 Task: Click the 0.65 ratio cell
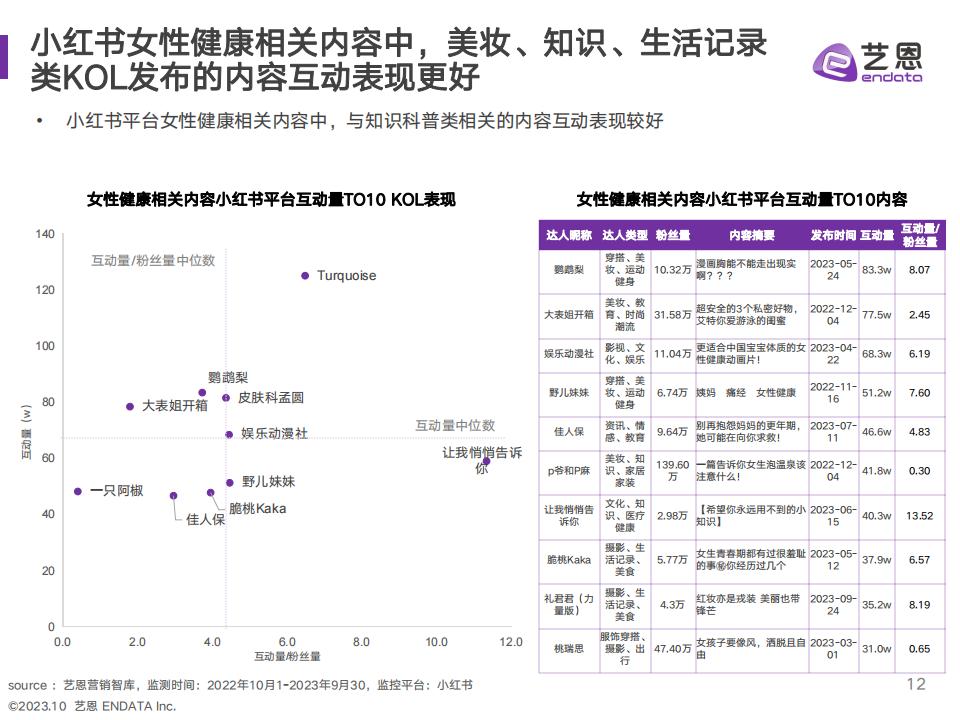[x=919, y=649]
